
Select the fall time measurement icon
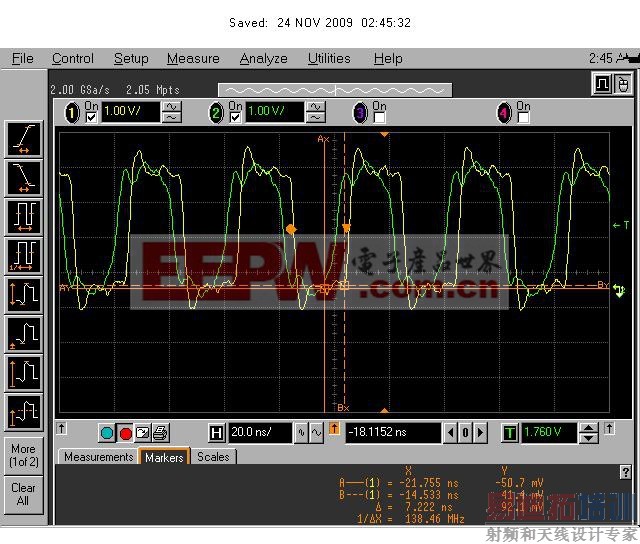point(24,178)
